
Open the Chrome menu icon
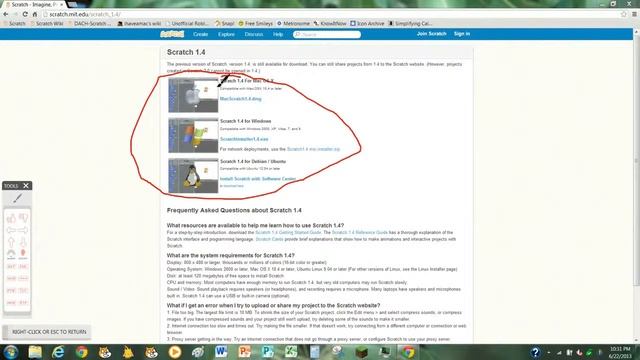pos(634,14)
